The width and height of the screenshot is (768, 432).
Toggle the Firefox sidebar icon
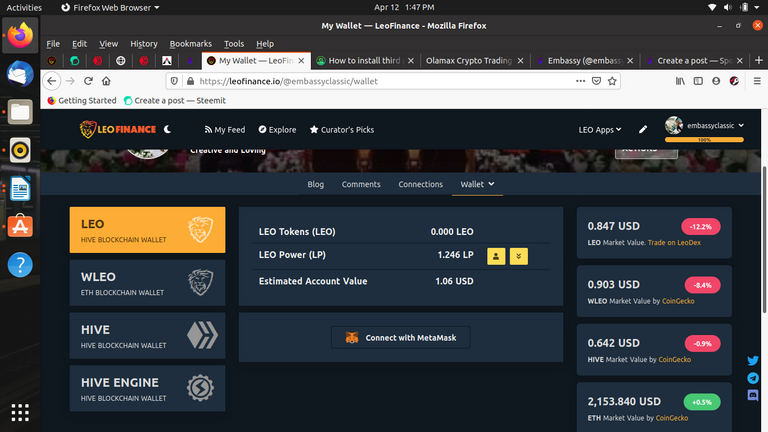pos(698,81)
